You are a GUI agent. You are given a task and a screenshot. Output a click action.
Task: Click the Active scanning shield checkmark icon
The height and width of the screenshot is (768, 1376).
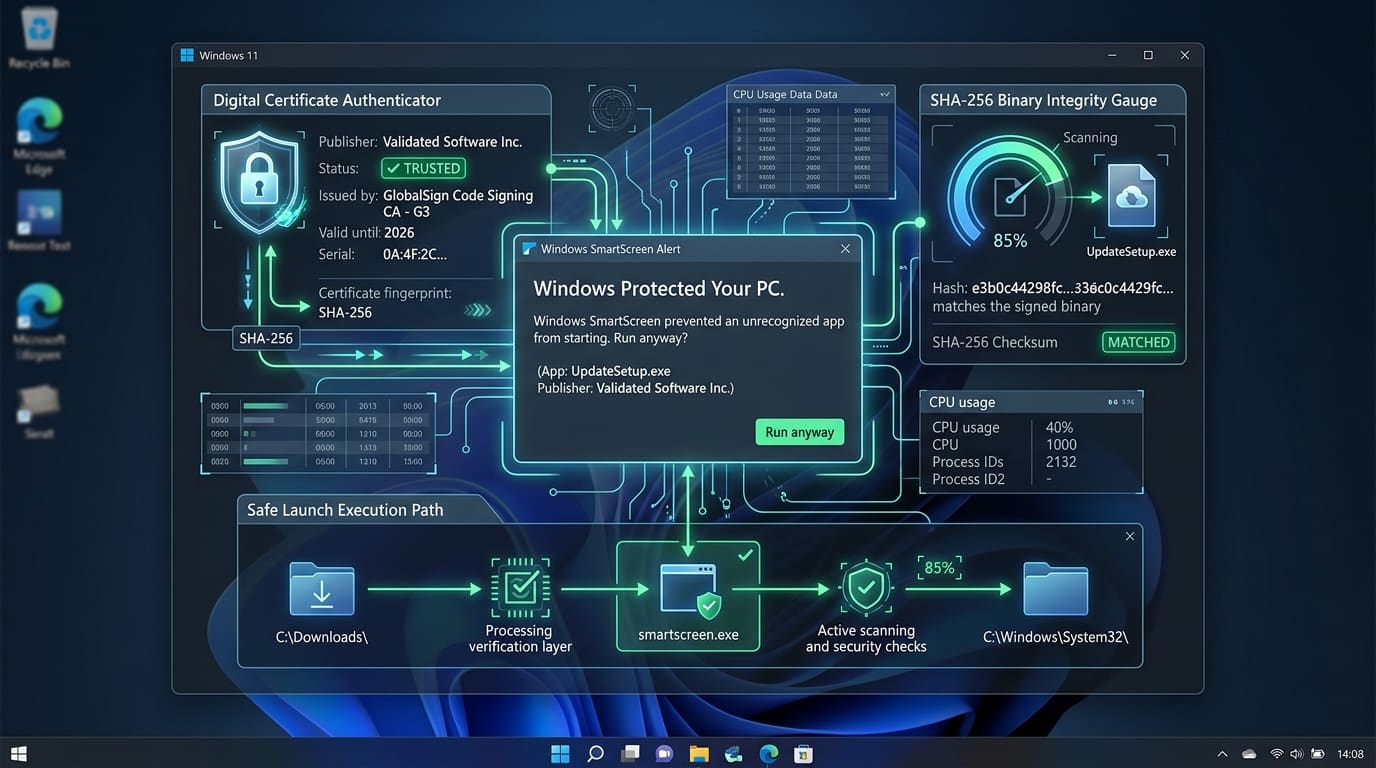pos(866,589)
